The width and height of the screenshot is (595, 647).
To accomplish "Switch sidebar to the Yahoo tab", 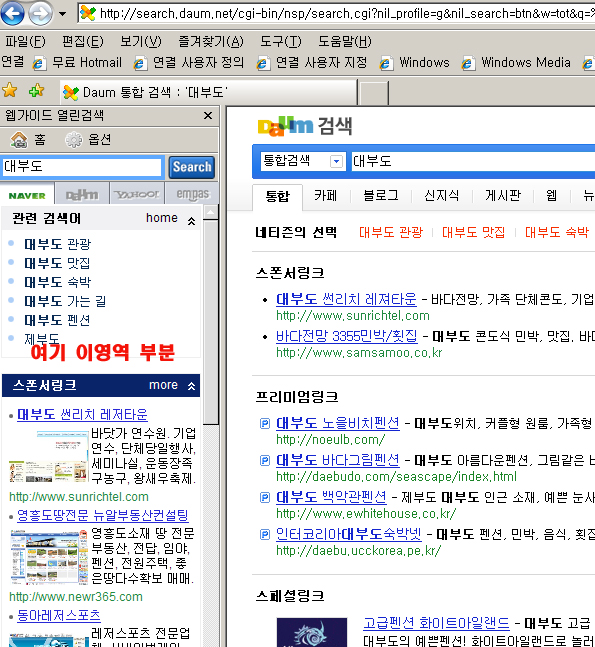I will [x=137, y=195].
